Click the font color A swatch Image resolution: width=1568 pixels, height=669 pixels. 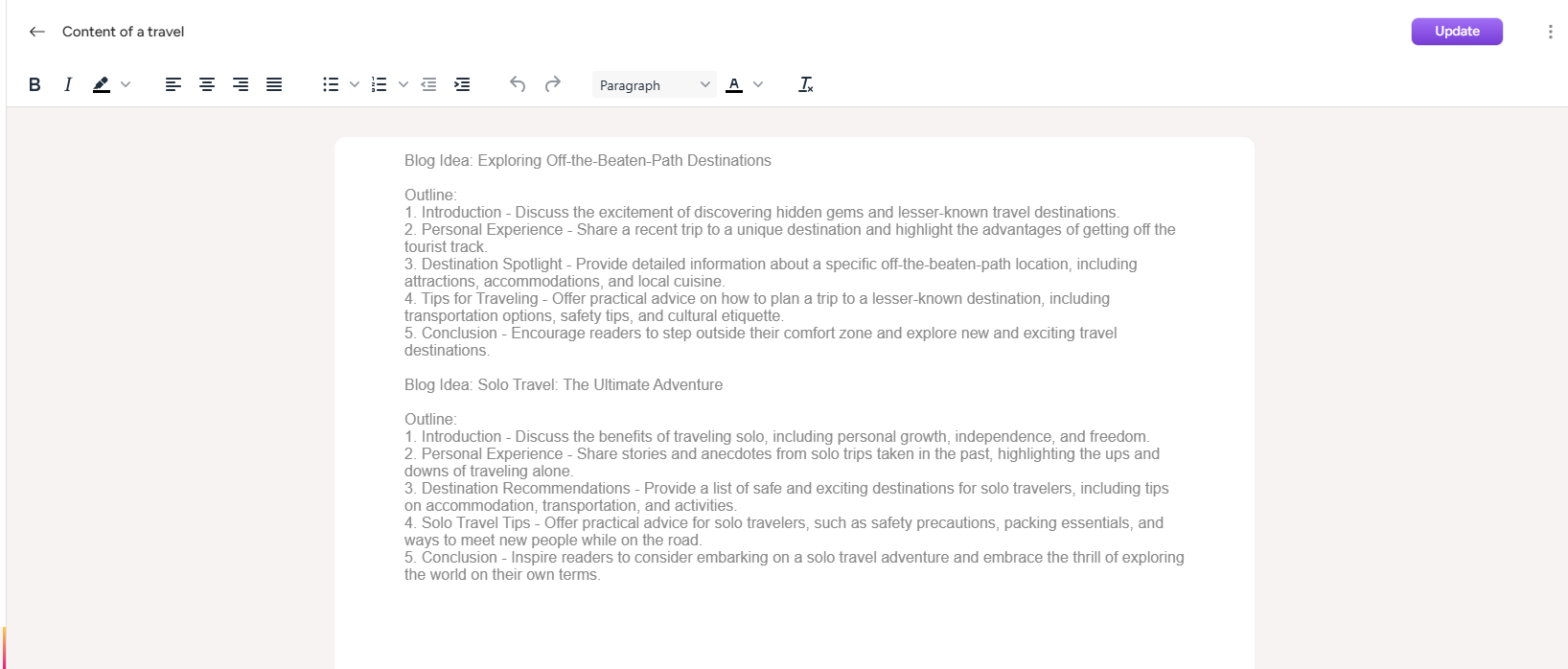(x=734, y=84)
